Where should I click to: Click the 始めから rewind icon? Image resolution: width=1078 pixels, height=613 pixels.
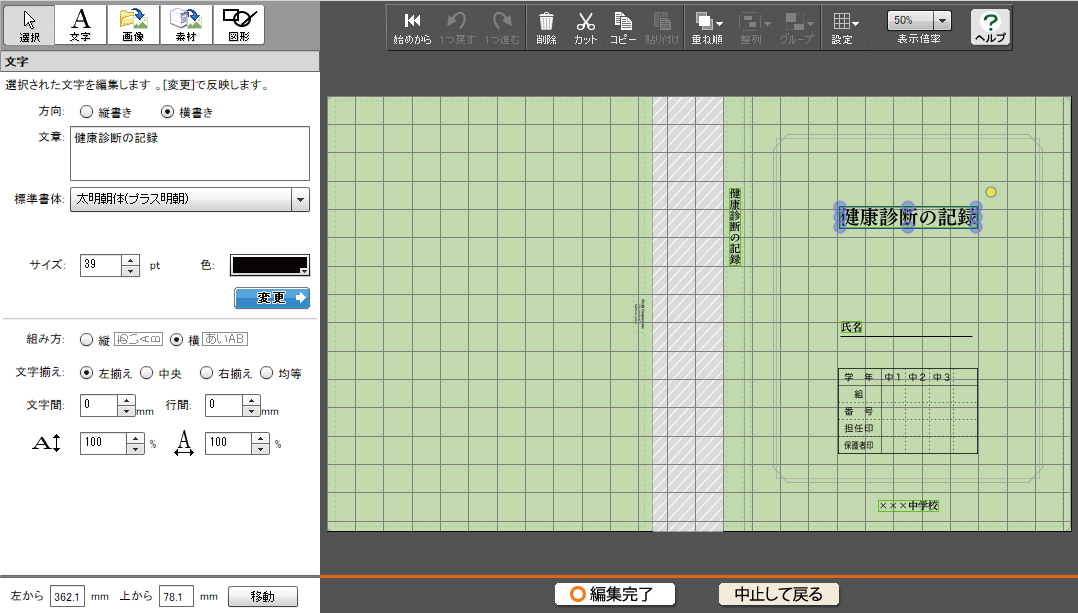point(411,27)
